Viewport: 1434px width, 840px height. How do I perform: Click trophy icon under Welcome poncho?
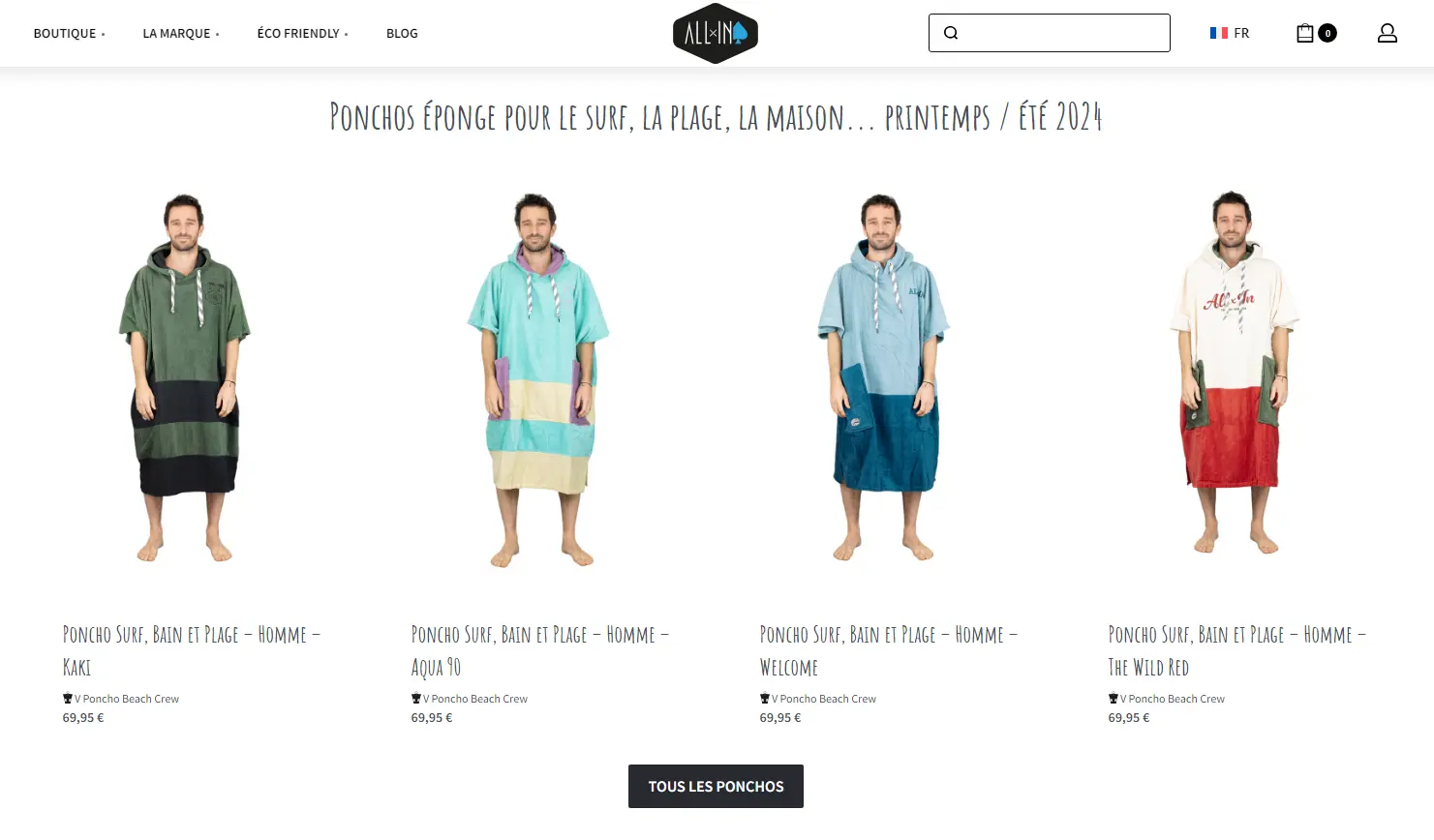[765, 699]
